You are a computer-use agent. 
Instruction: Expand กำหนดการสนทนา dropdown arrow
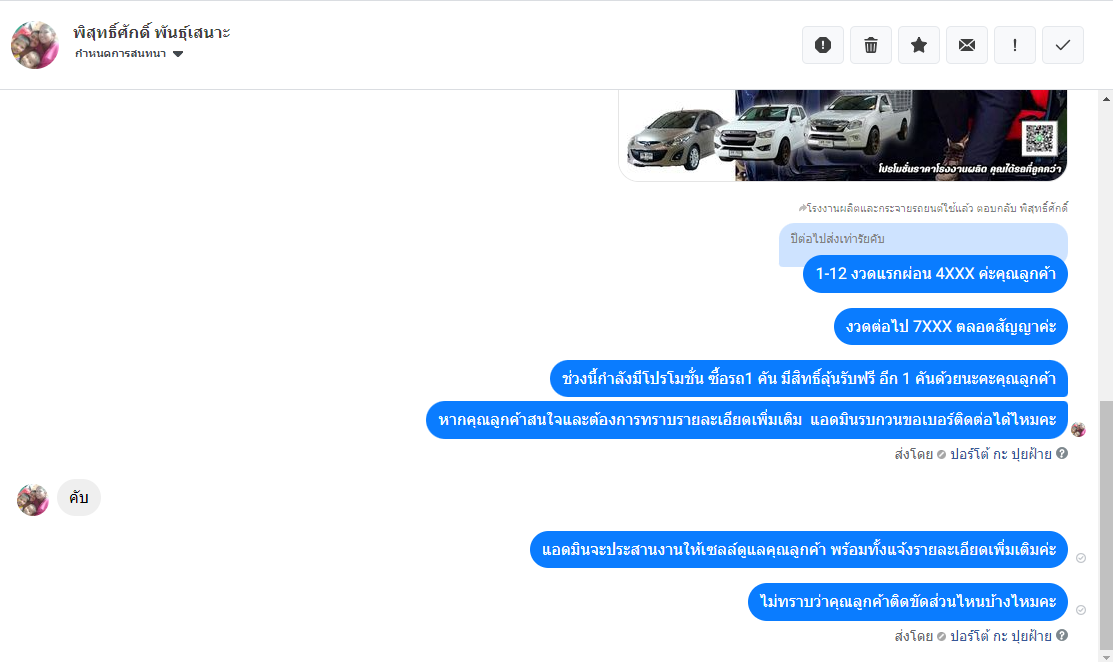point(178,54)
